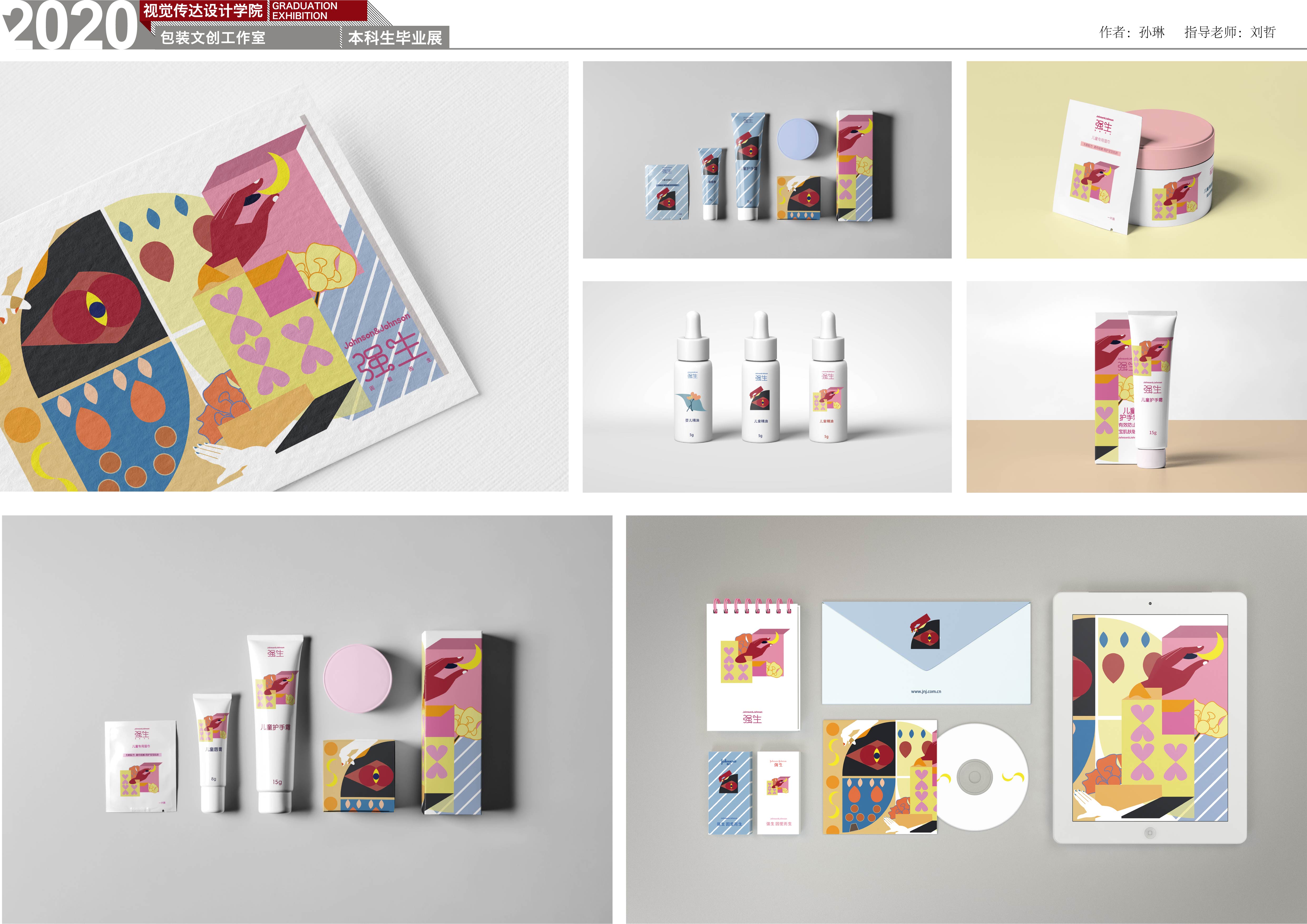Click the www.jnj.com.cn text on envelope

pyautogui.click(x=926, y=692)
